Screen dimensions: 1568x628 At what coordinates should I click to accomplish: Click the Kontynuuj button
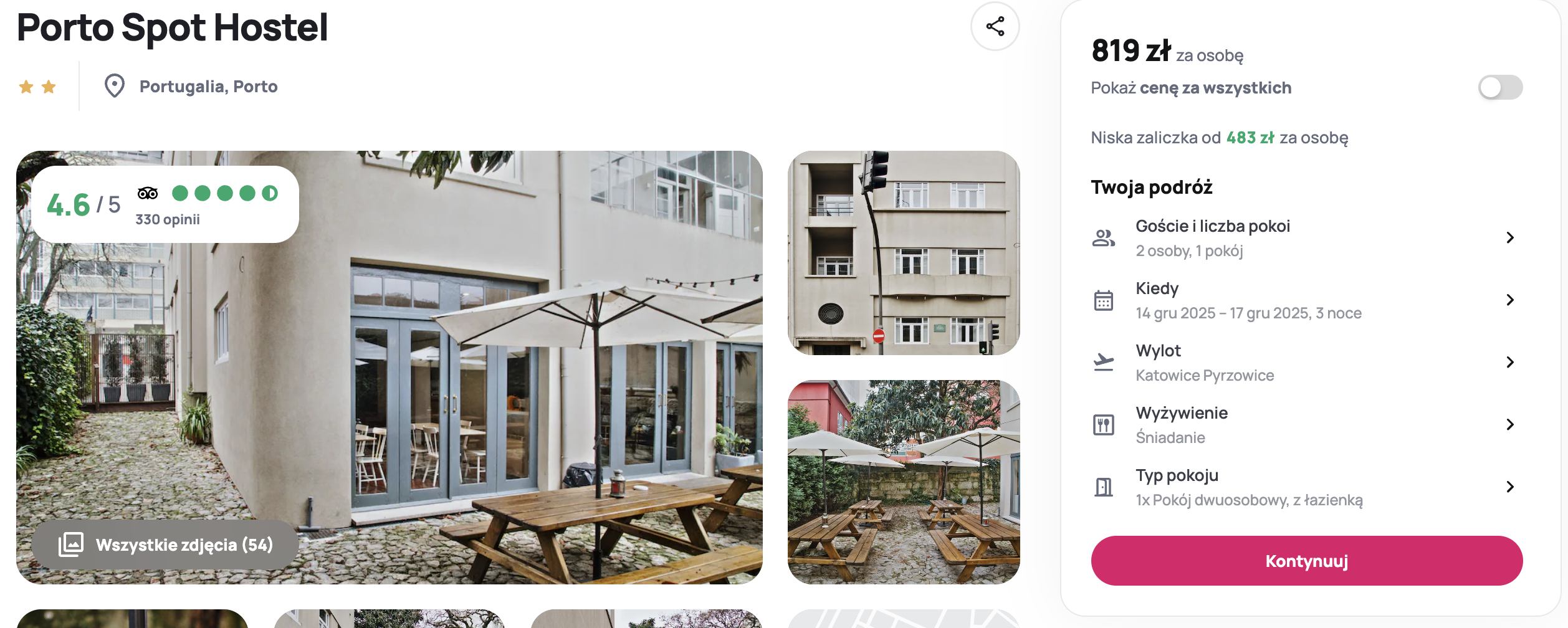click(x=1307, y=561)
